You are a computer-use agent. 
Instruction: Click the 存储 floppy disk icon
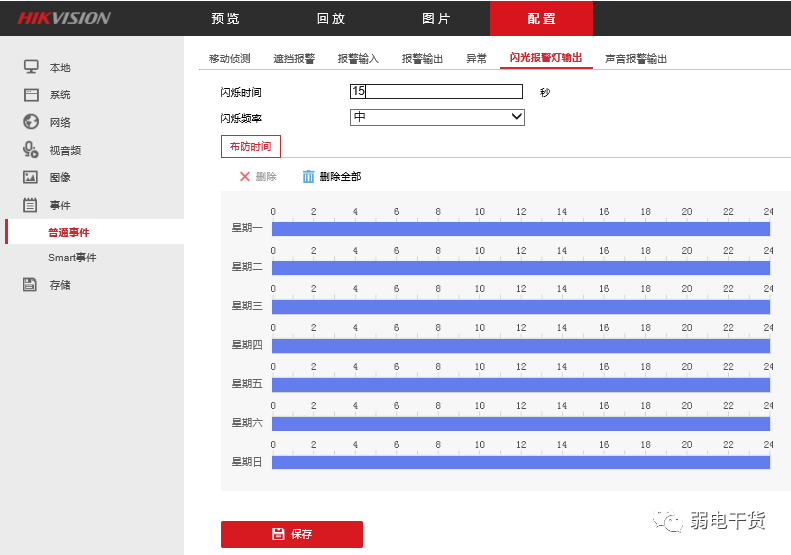pyautogui.click(x=30, y=285)
